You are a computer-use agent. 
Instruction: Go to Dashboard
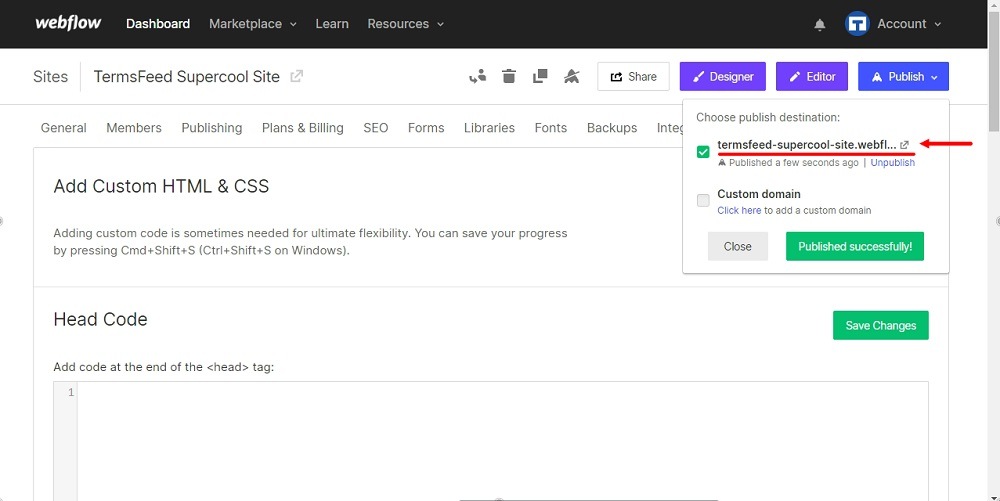[x=158, y=24]
